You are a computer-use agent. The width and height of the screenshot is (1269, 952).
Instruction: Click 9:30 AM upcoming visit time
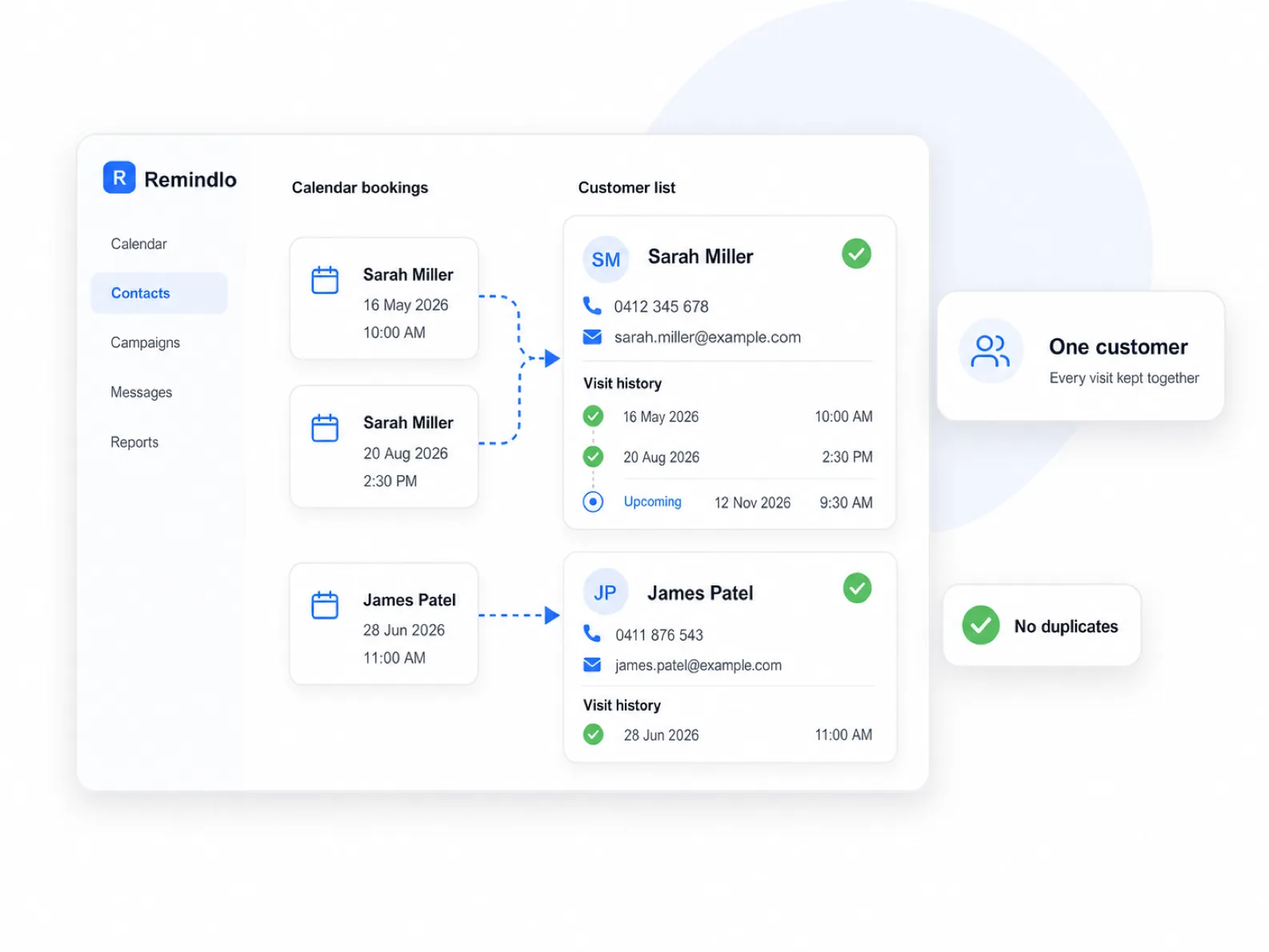(846, 502)
